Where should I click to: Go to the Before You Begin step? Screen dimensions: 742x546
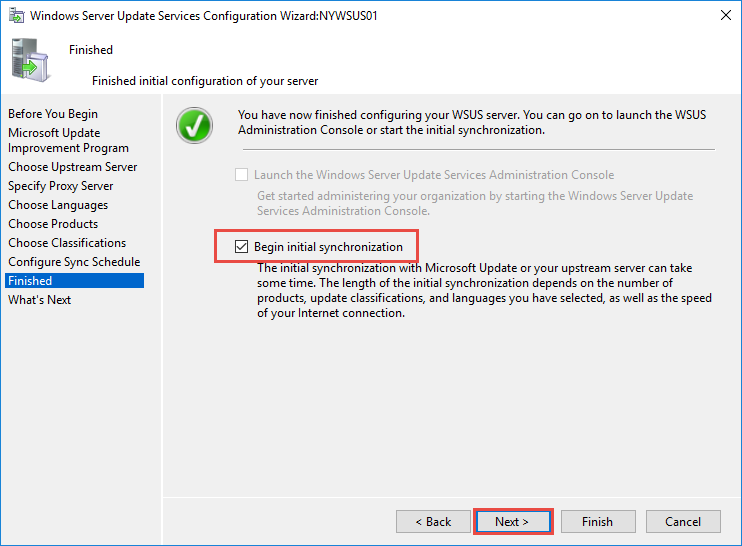tap(53, 114)
